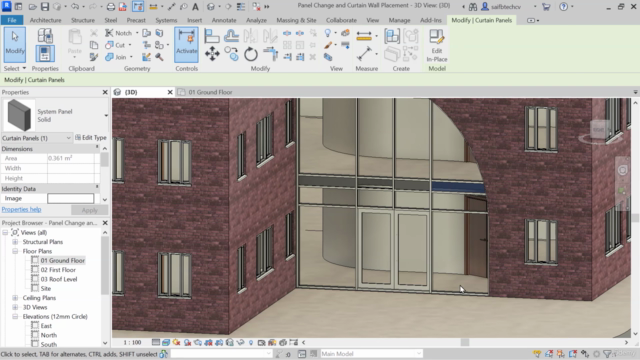Open the System Panel Solid type selector dropdown
The image size is (640, 360).
pos(106,116)
